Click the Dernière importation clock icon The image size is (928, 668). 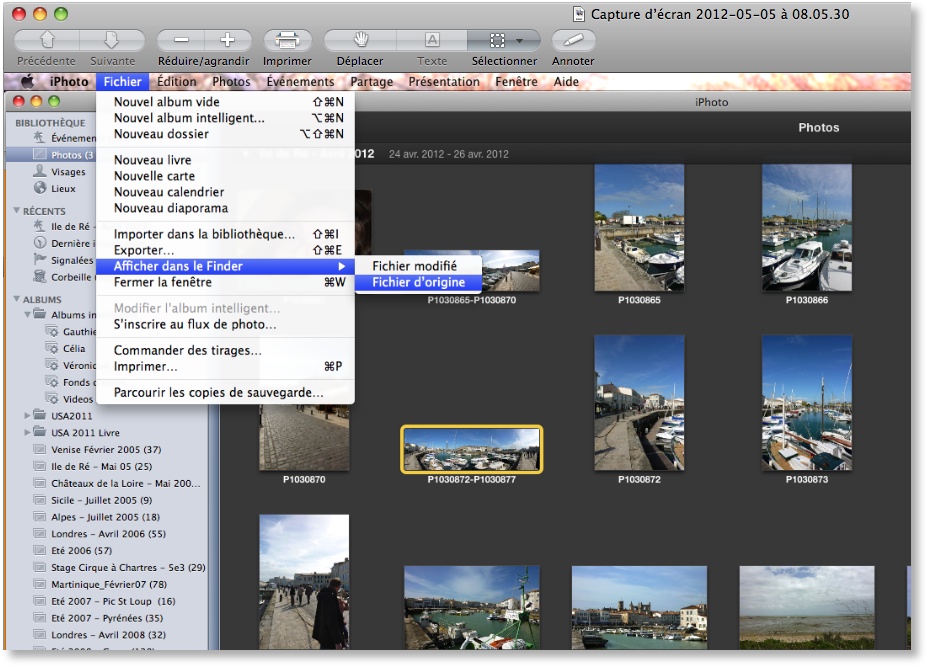(40, 243)
